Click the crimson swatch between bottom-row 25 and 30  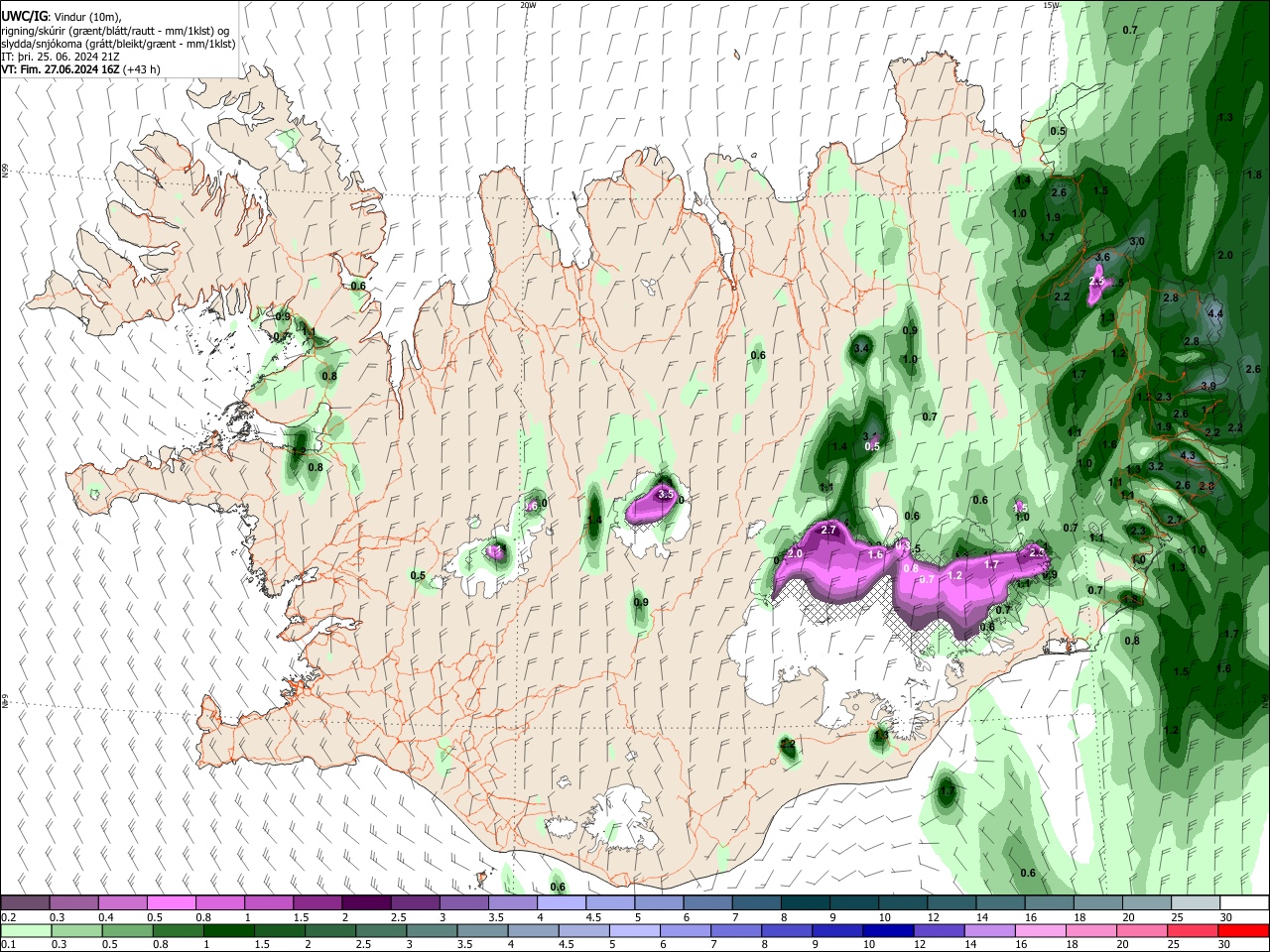1194,931
